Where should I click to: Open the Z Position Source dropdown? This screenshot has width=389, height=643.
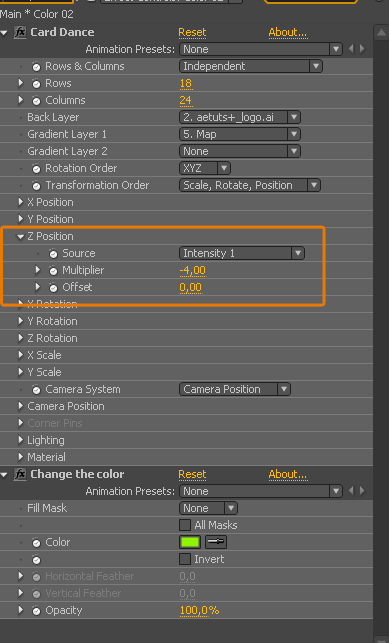(241, 253)
